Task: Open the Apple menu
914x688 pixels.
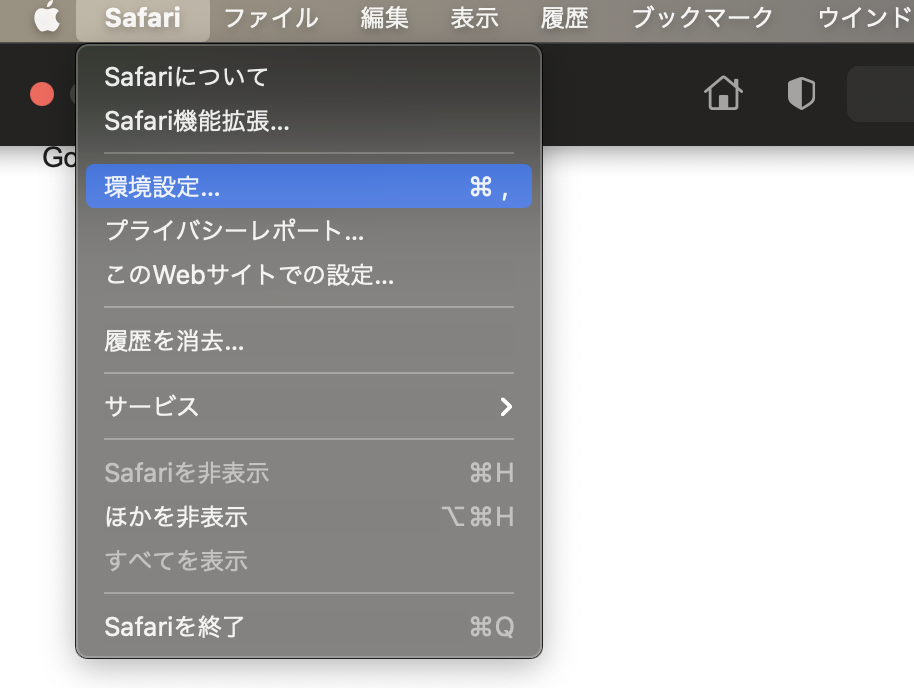Action: pos(47,17)
